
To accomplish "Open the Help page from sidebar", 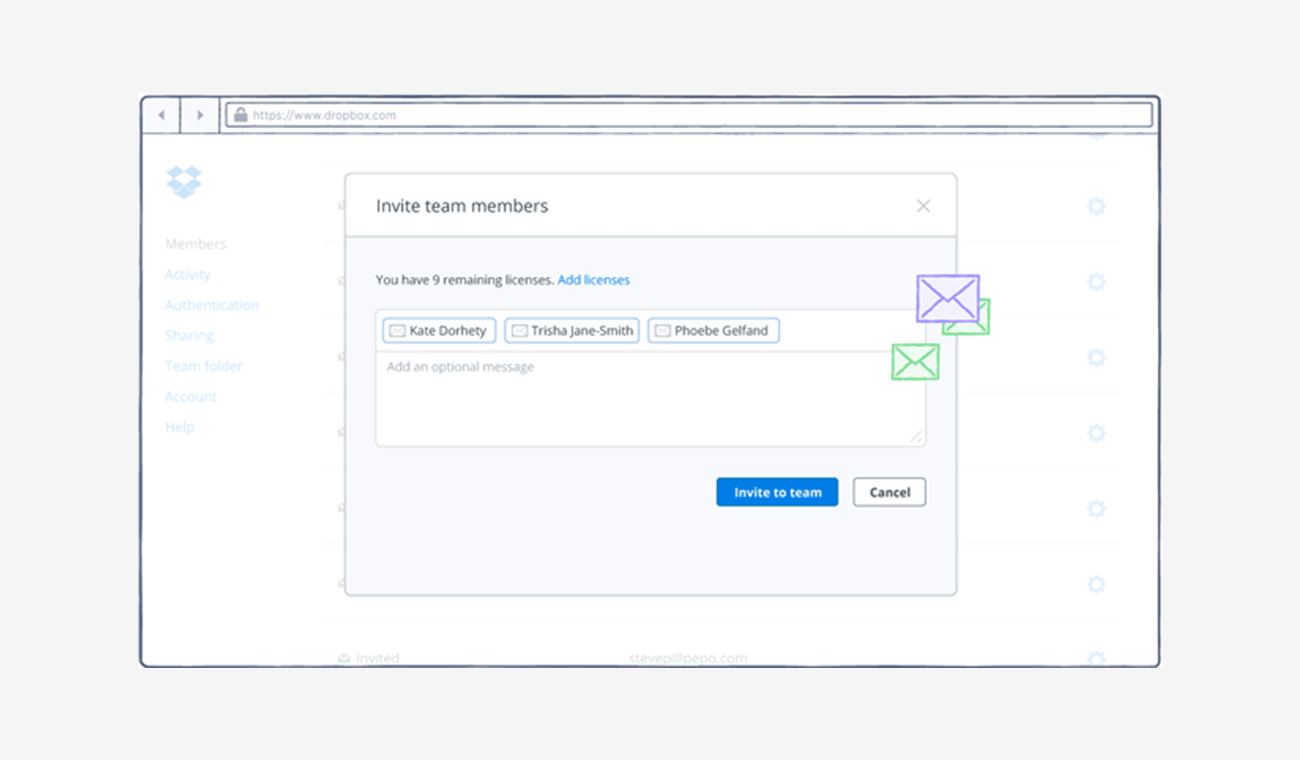I will click(180, 427).
